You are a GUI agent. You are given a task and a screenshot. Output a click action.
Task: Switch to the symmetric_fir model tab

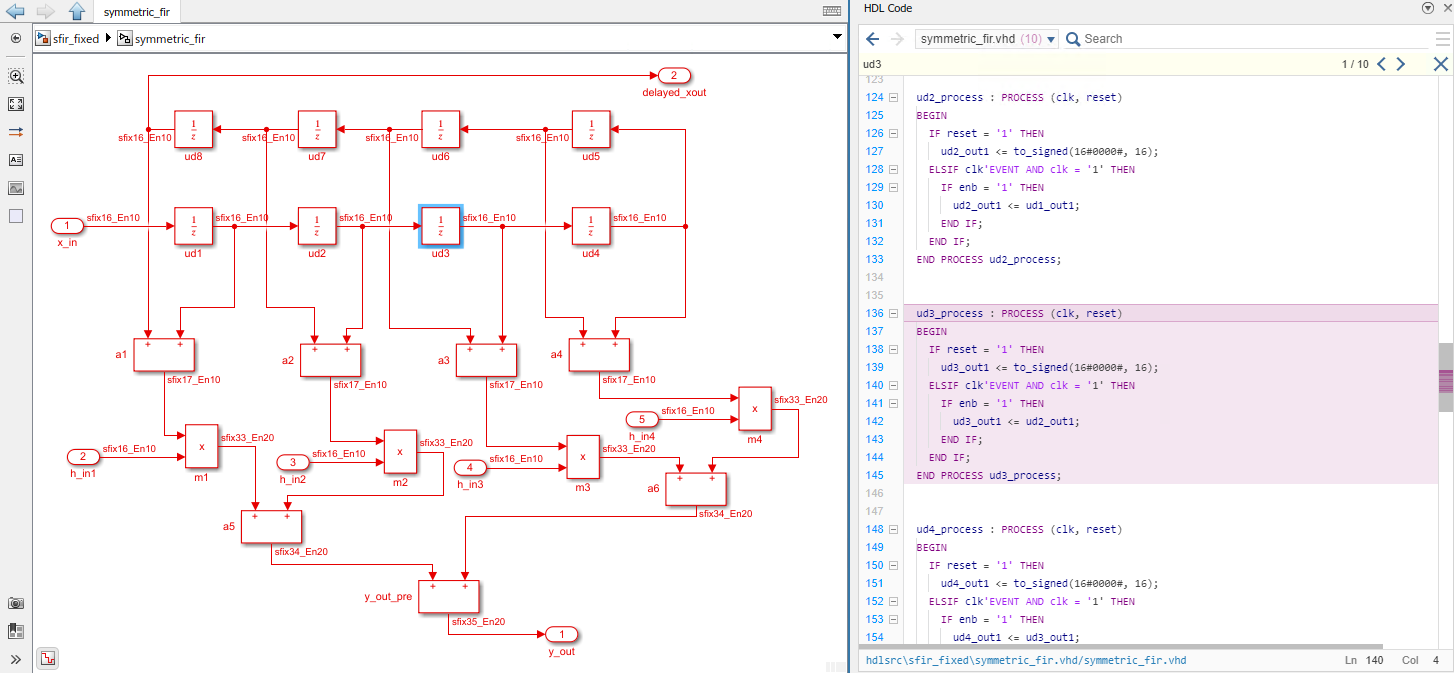click(136, 12)
